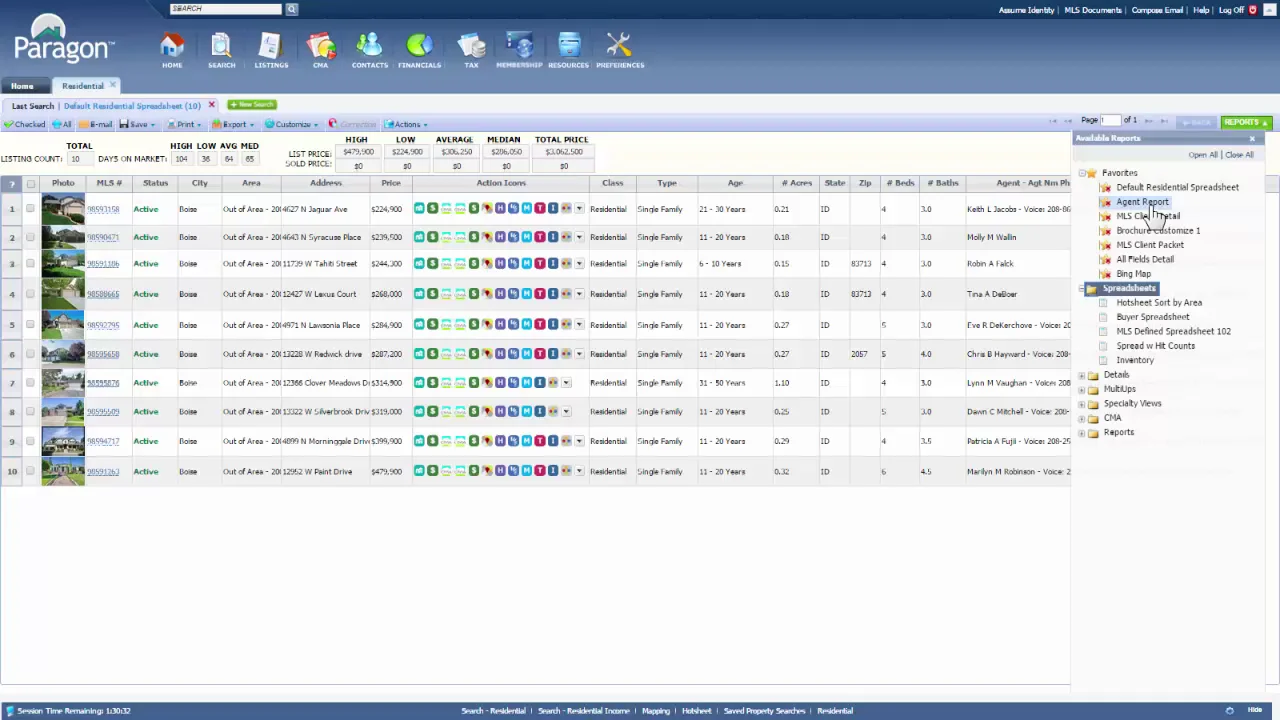
Task: Open MLS number link for 4627 N Jaguar Ave
Action: point(102,209)
